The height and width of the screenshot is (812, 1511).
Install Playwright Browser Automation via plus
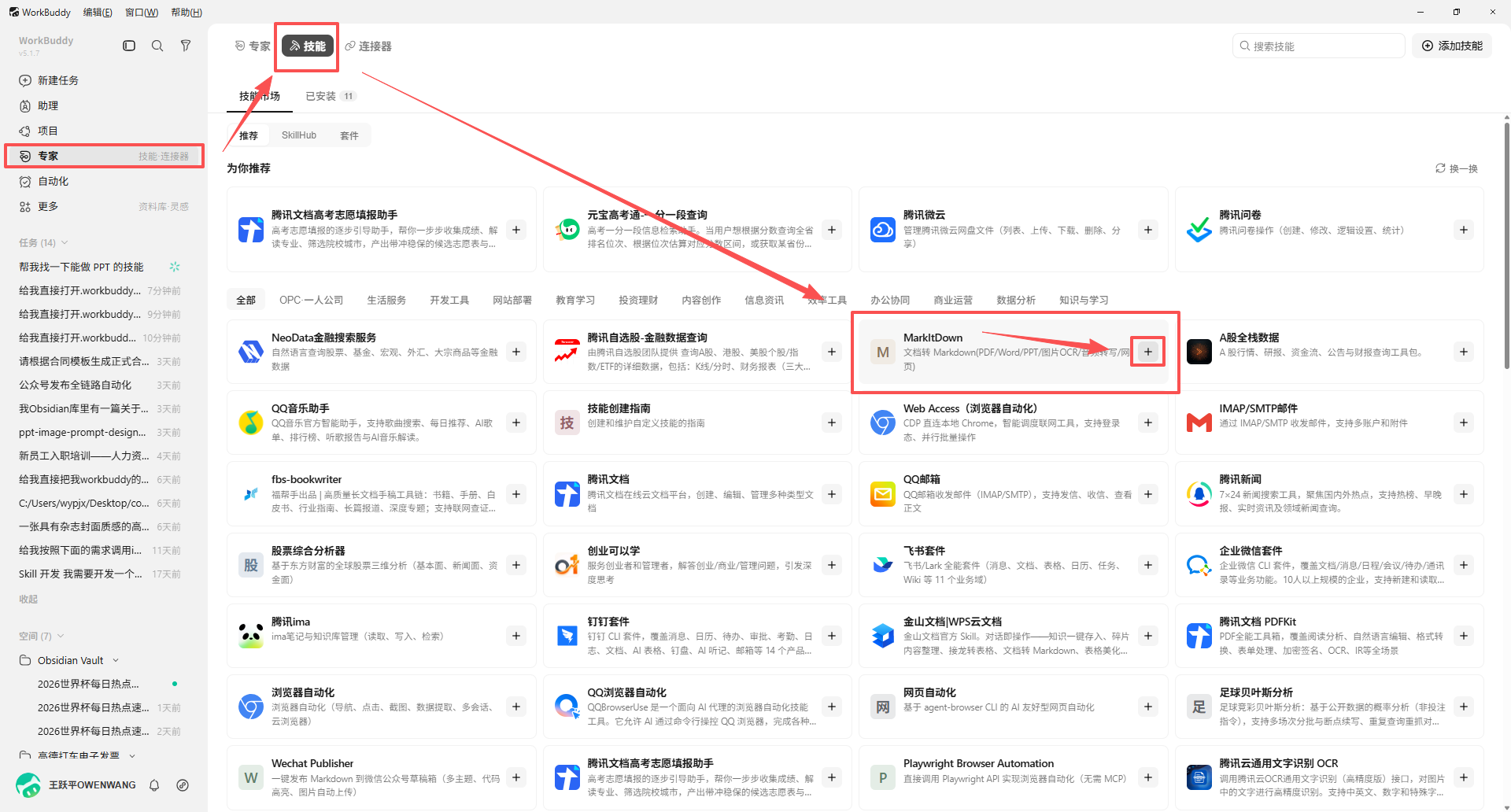pyautogui.click(x=1148, y=777)
